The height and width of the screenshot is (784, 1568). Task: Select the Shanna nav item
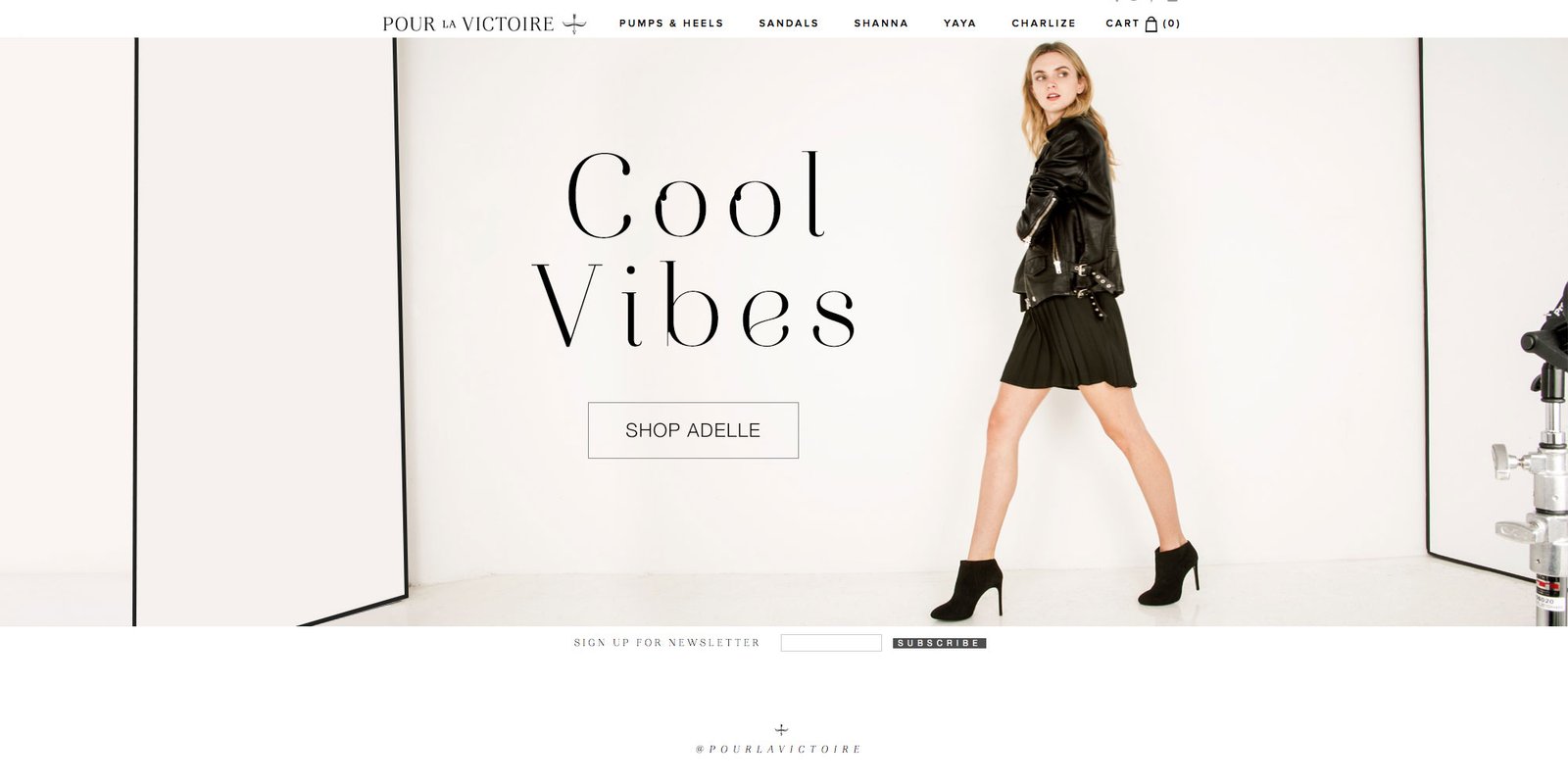tap(881, 24)
